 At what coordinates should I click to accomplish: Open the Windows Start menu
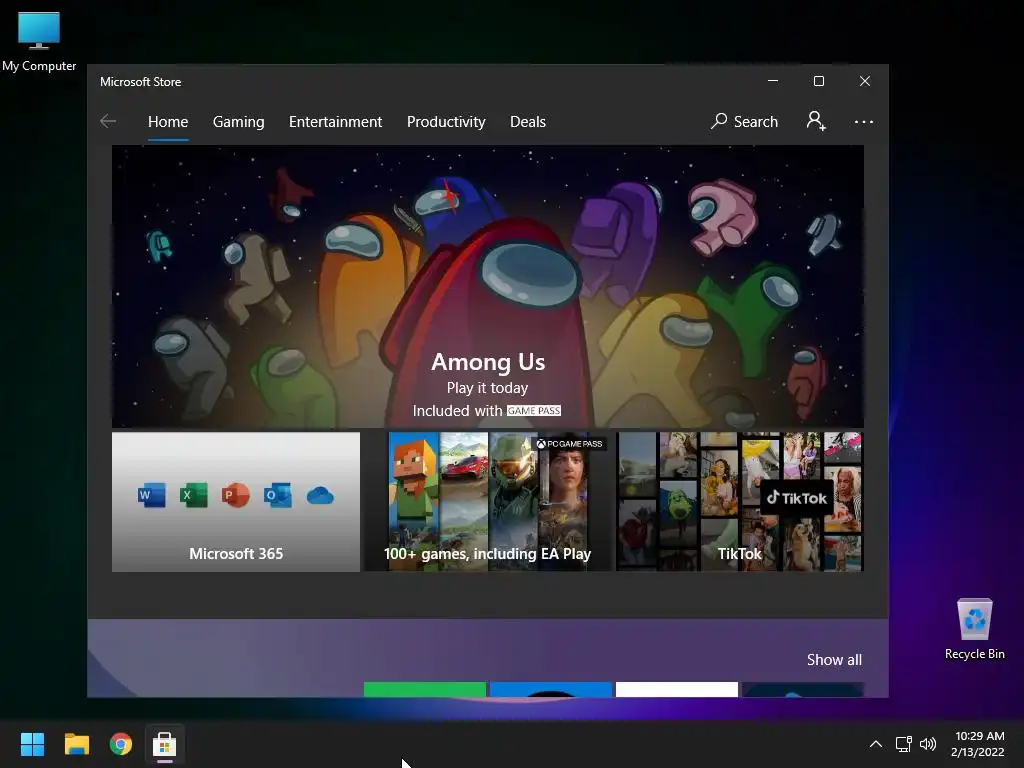pyautogui.click(x=32, y=744)
